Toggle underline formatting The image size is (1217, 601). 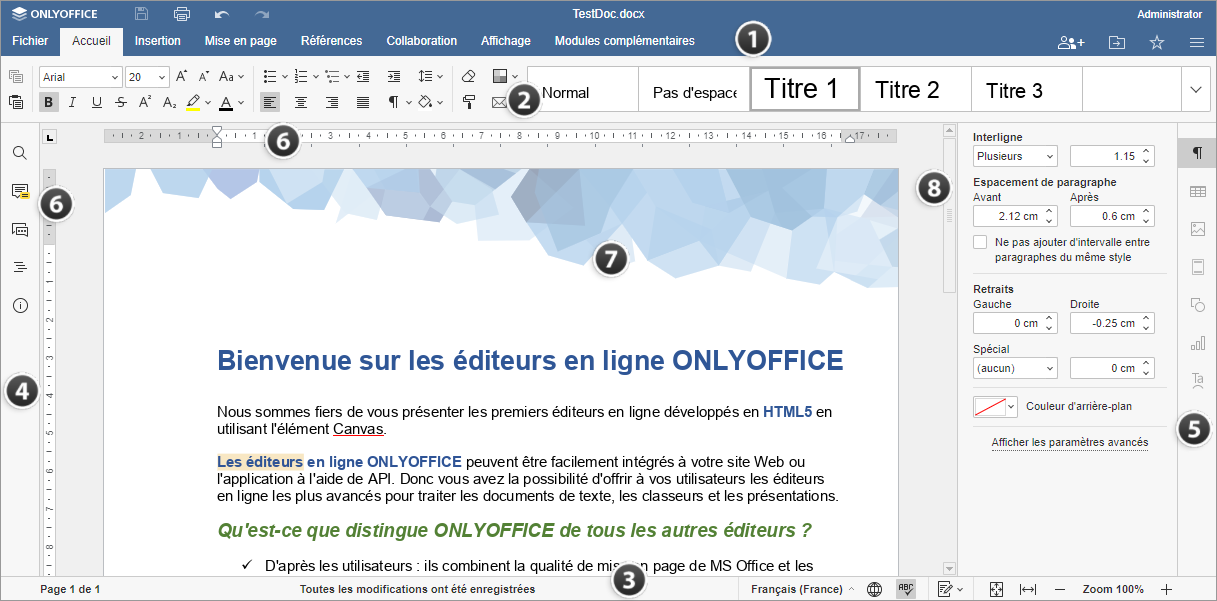tap(97, 101)
